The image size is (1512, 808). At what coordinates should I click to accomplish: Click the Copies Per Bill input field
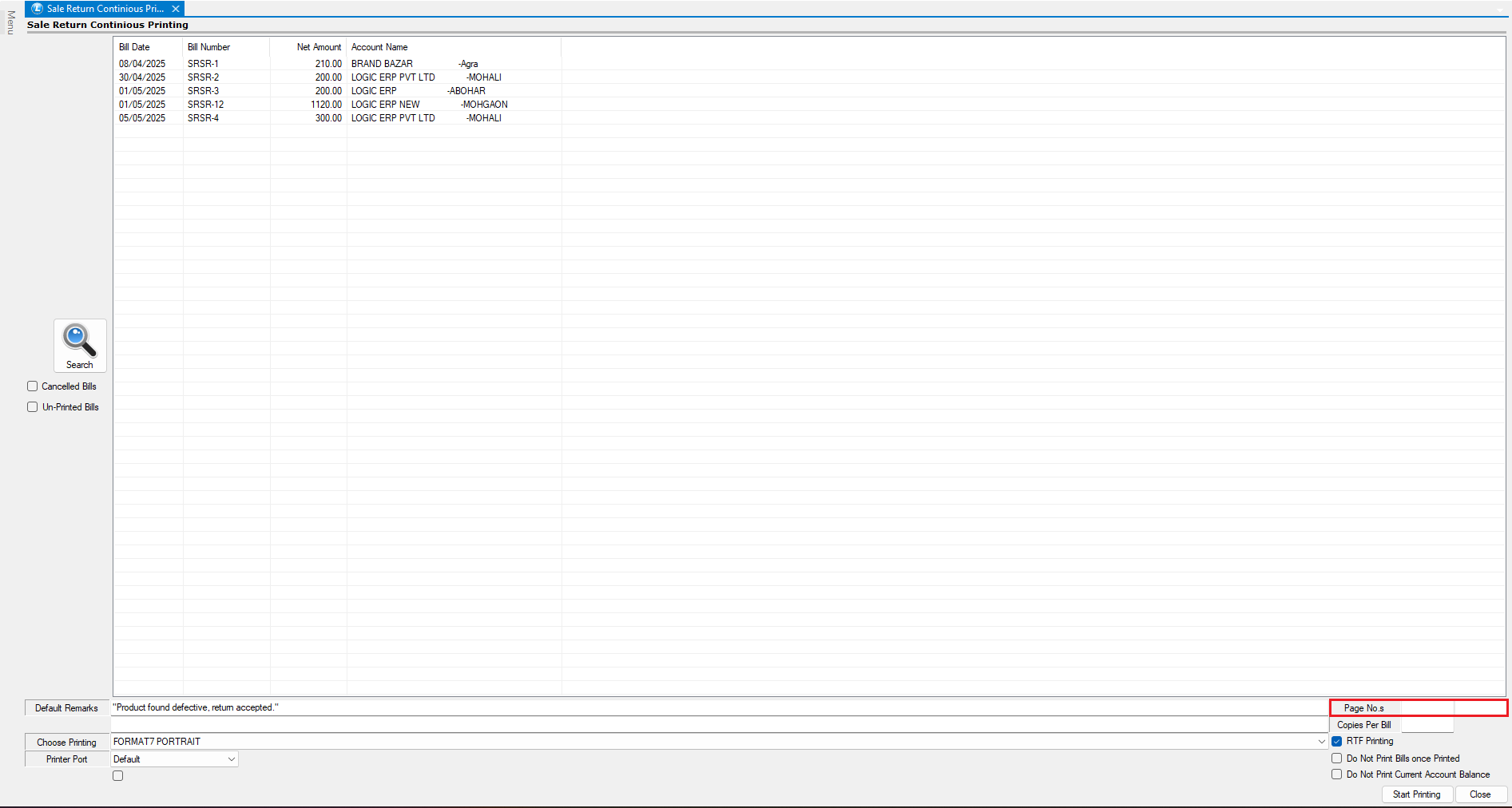tap(1427, 725)
